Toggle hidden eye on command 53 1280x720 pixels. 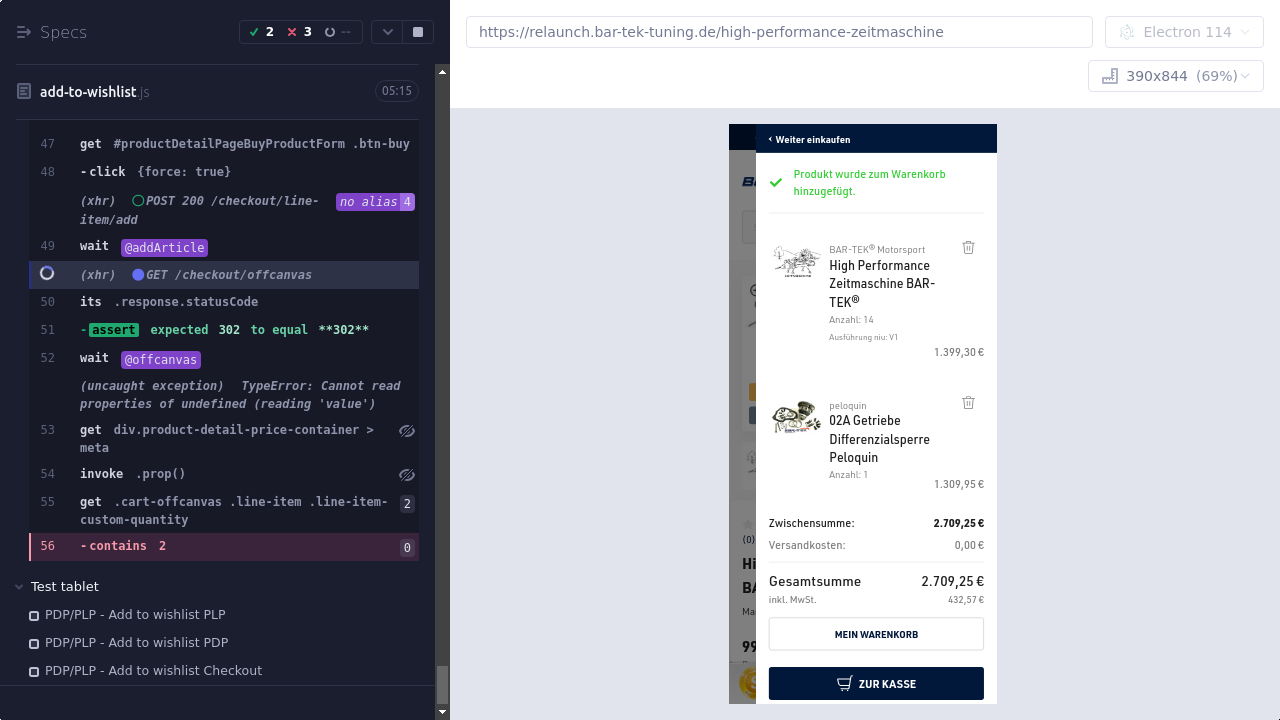[406, 431]
